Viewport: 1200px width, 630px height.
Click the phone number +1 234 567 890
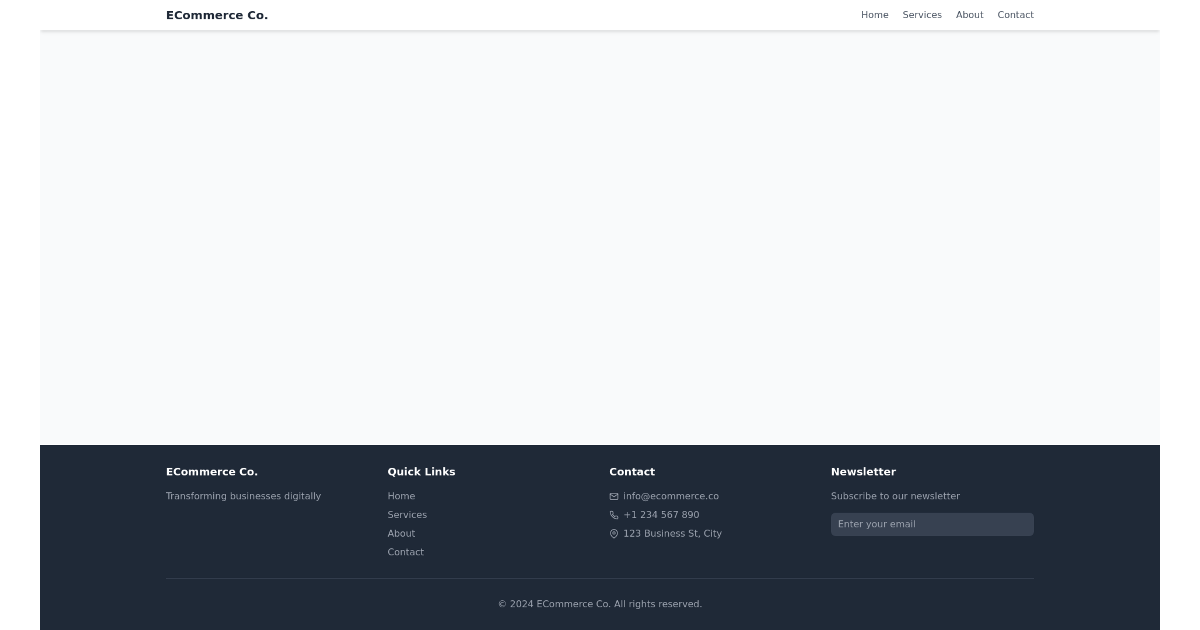[661, 515]
